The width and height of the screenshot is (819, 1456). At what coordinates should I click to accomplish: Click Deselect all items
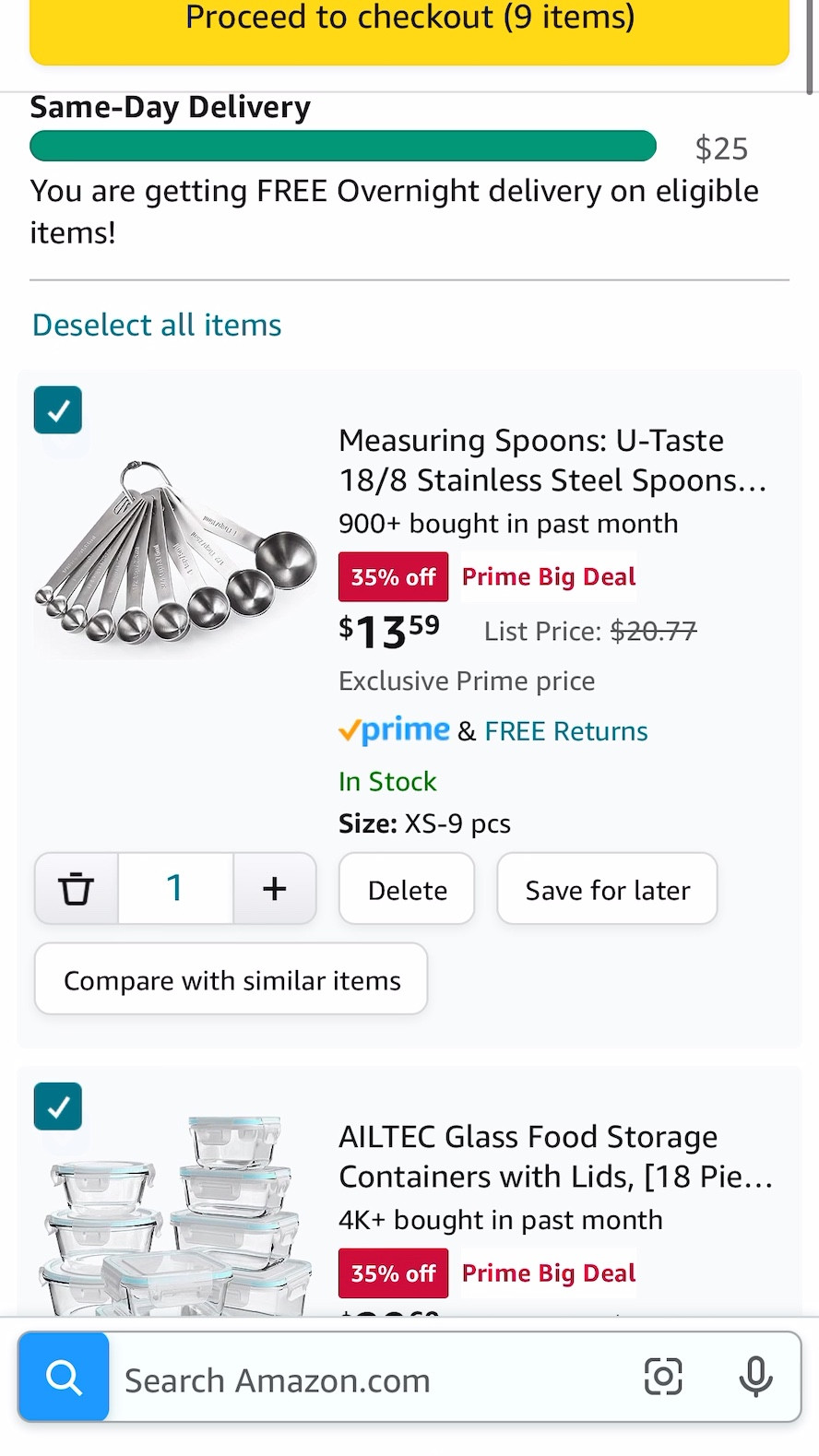pos(156,325)
